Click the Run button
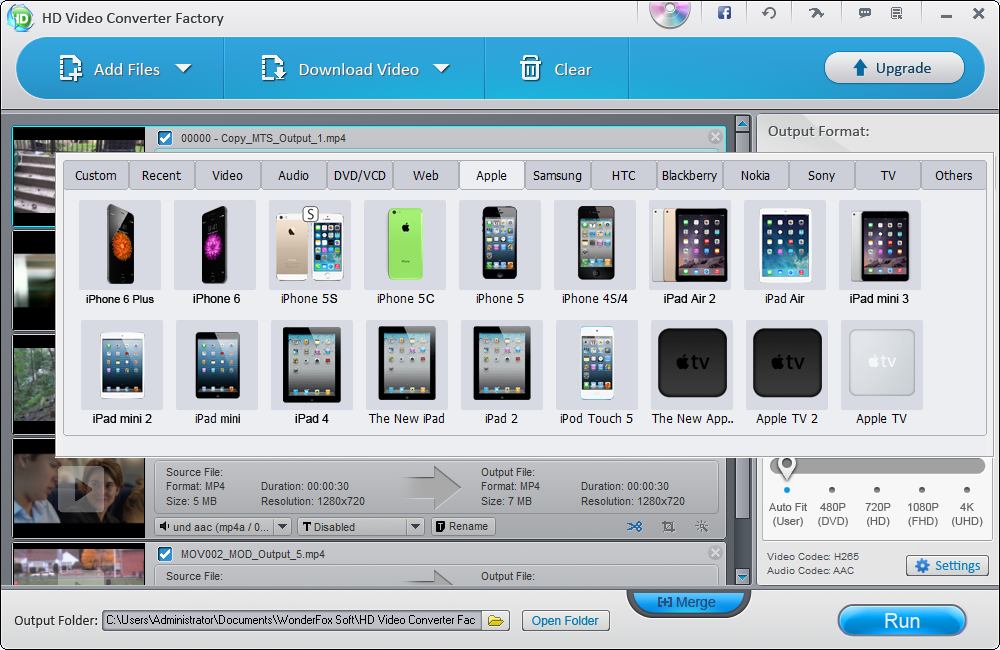 pyautogui.click(x=902, y=621)
